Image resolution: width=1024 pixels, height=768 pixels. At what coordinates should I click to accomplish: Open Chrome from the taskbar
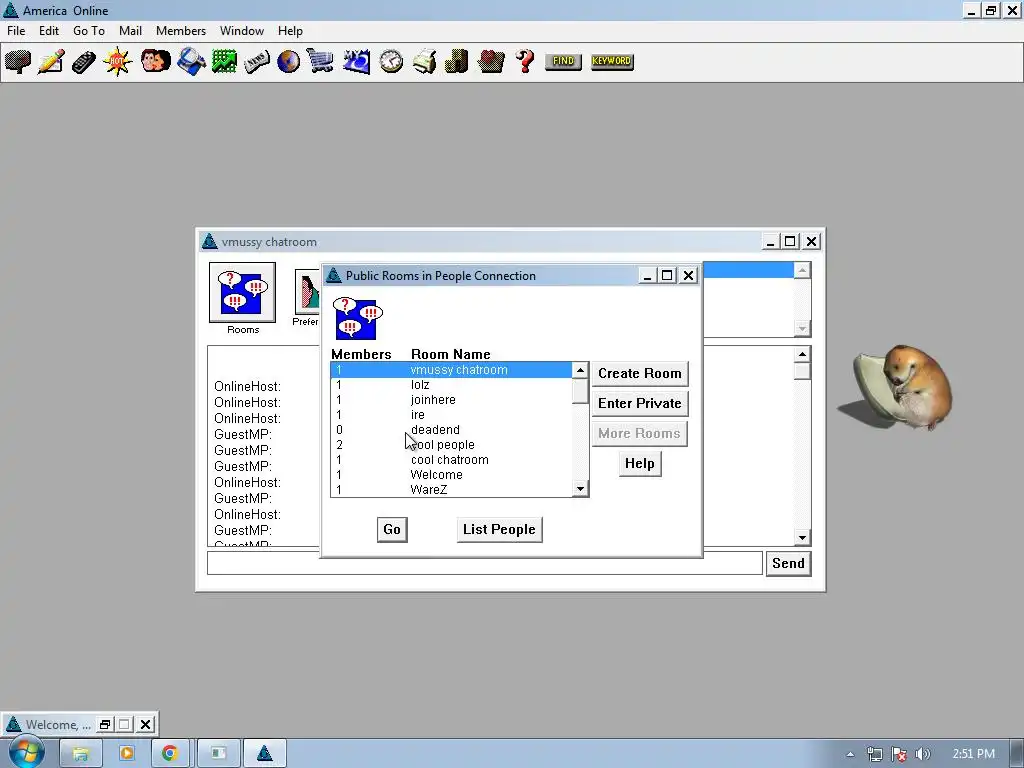170,754
